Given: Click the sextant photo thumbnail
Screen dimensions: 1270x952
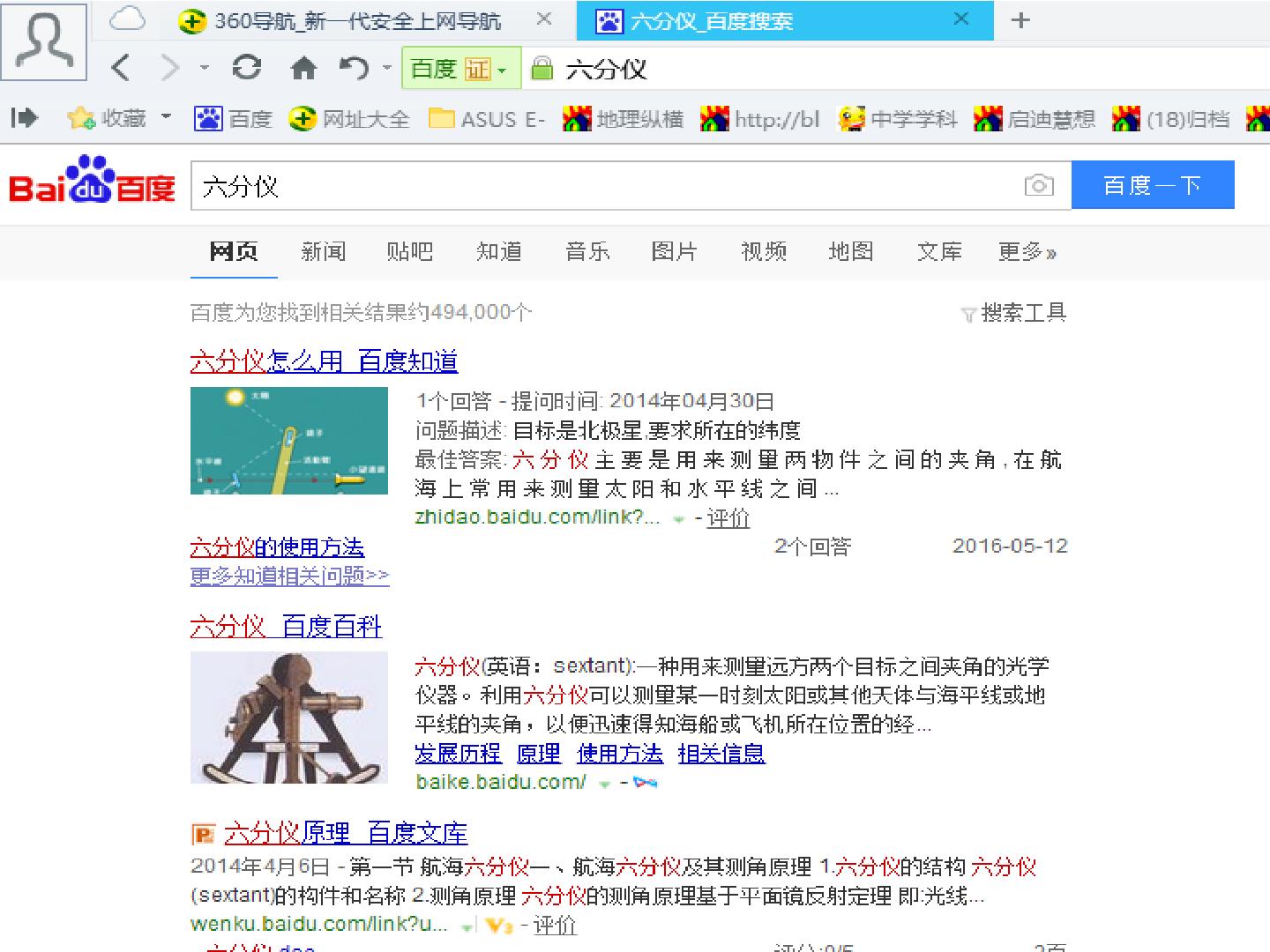Looking at the screenshot, I should 289,718.
